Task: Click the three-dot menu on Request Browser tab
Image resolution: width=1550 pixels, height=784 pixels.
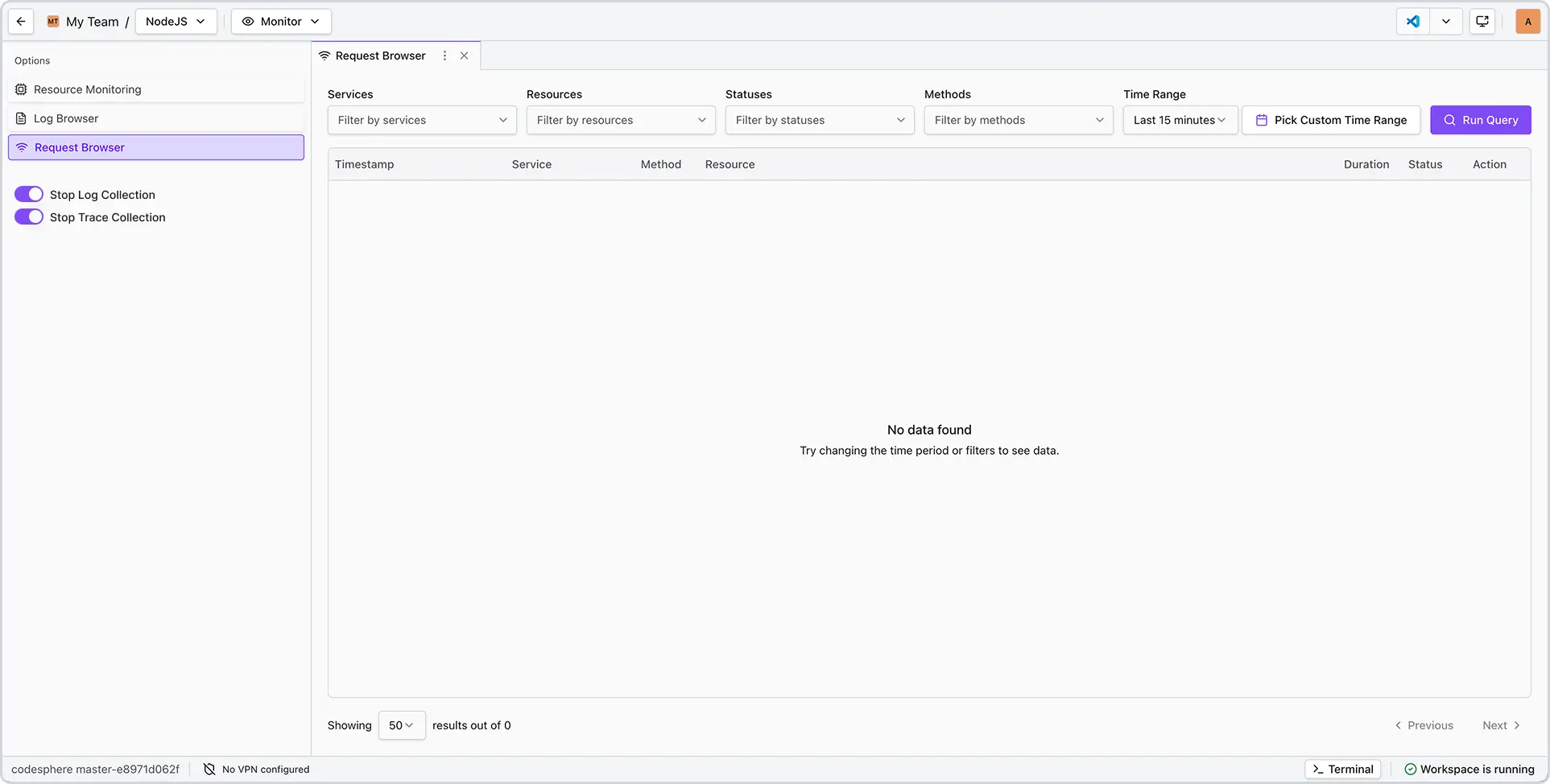Action: pyautogui.click(x=444, y=56)
